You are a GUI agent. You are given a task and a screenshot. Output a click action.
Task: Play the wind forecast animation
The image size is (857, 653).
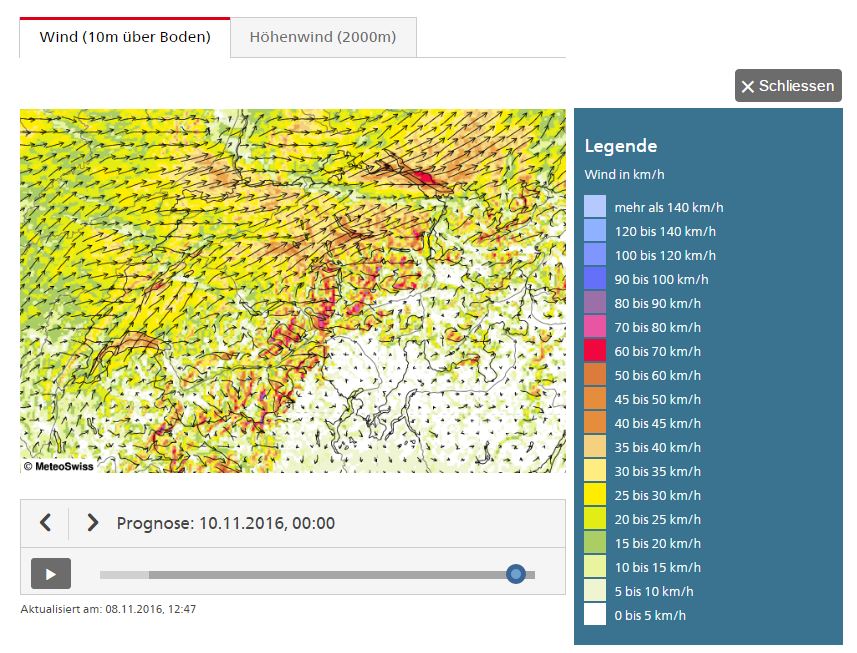click(x=51, y=574)
